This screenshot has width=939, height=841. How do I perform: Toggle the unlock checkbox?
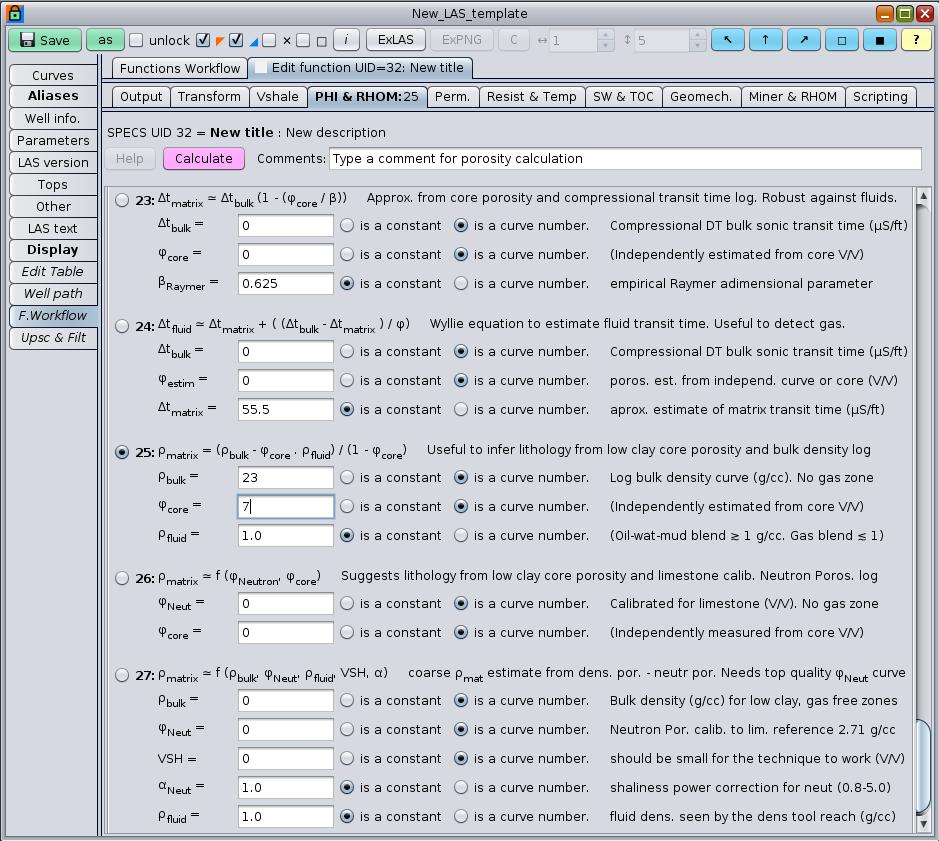(137, 40)
